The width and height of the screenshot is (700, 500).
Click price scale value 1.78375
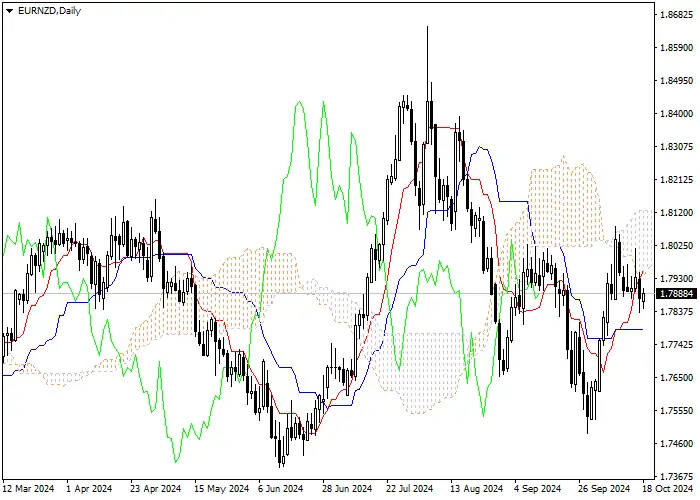pyautogui.click(x=676, y=312)
